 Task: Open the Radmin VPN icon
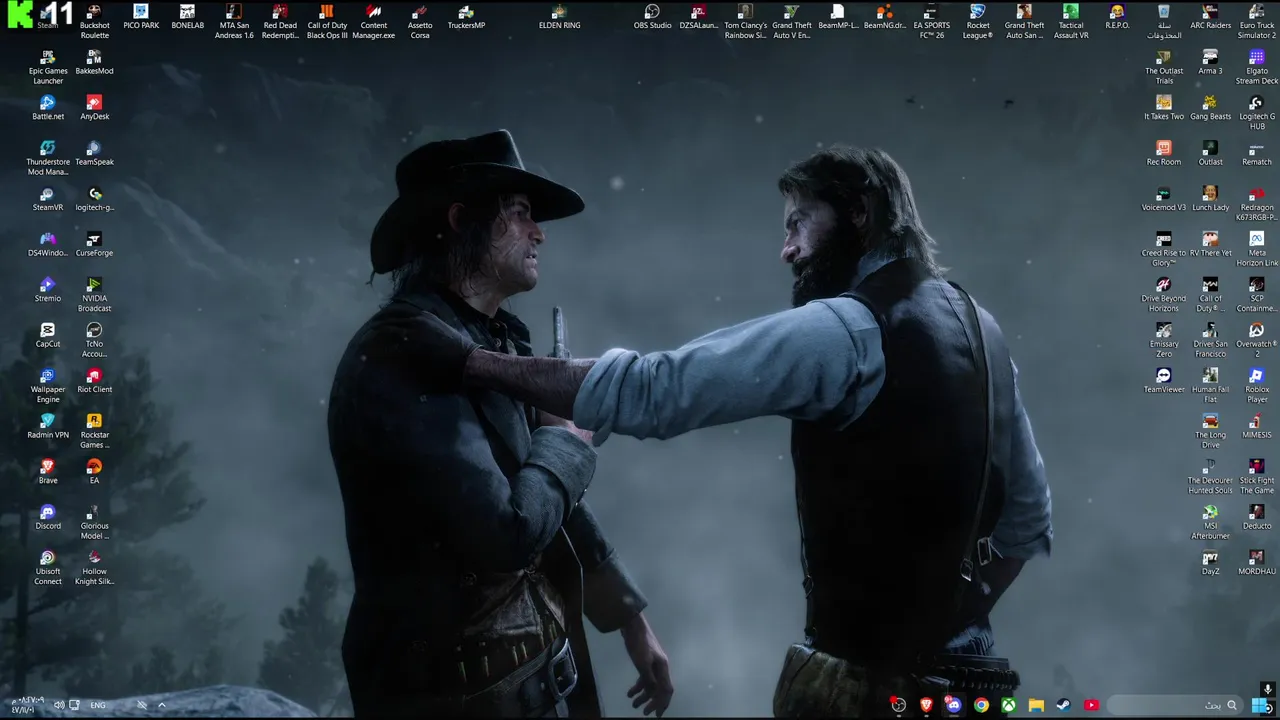48,427
